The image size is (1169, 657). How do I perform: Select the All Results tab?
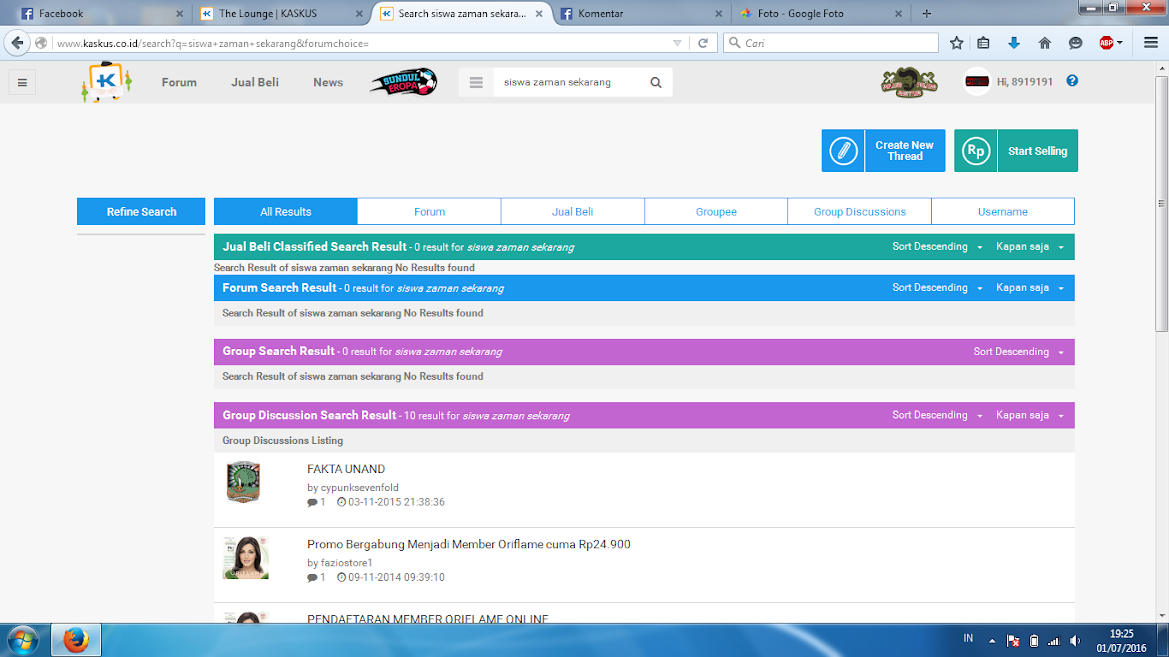coord(286,212)
